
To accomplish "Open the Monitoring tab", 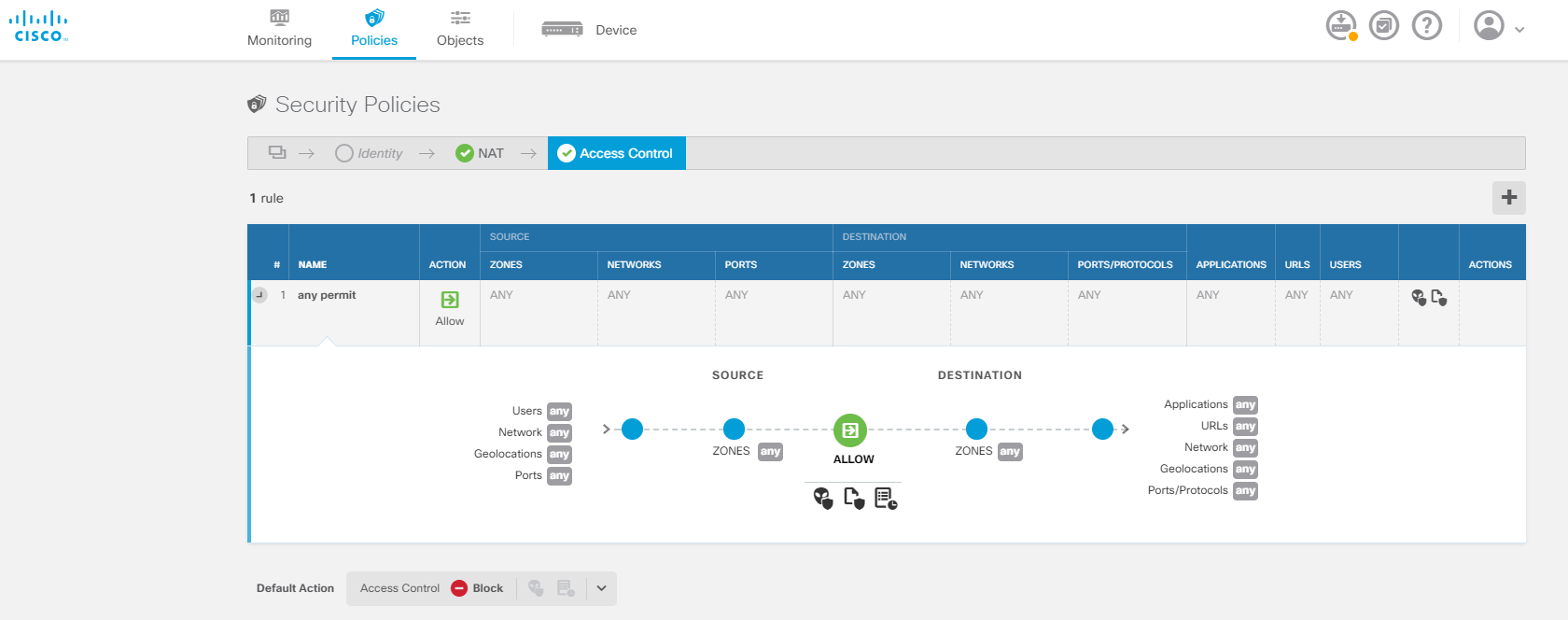I will (x=279, y=29).
